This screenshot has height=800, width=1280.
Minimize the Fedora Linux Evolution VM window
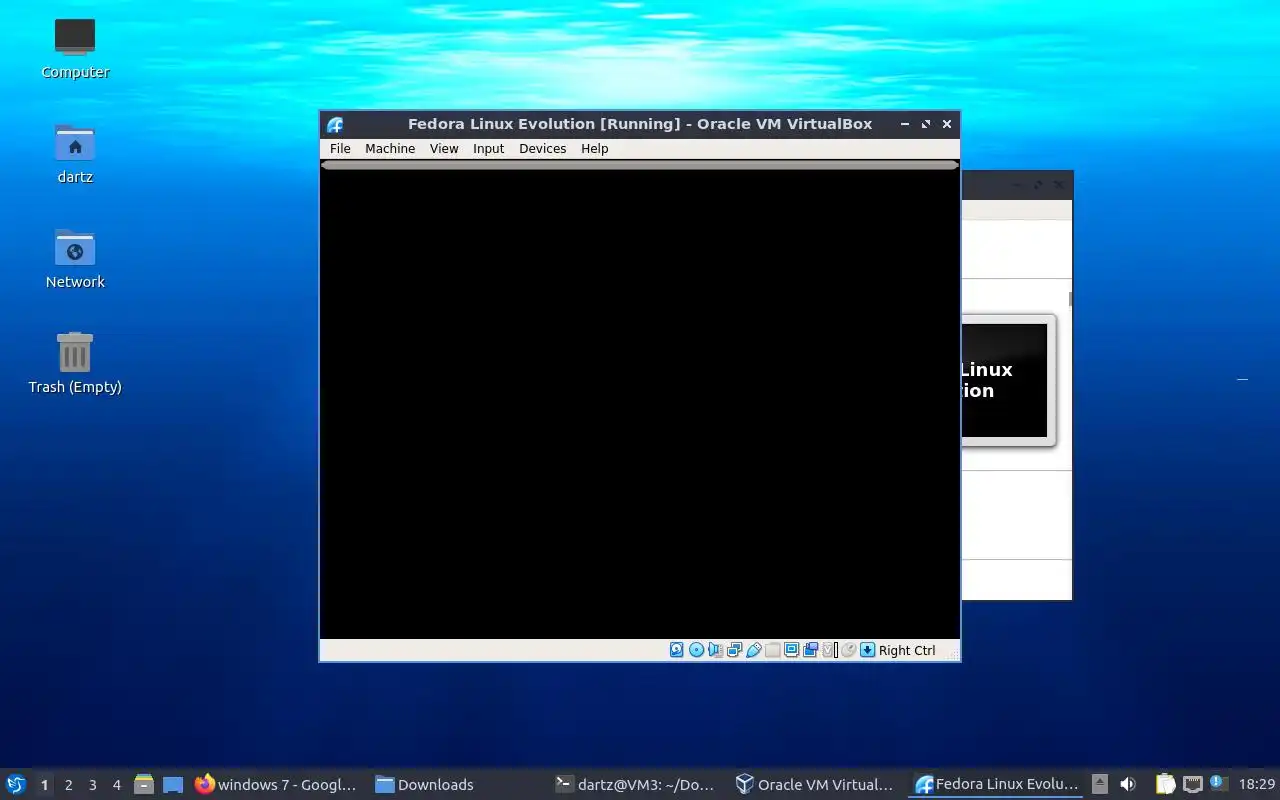[905, 124]
